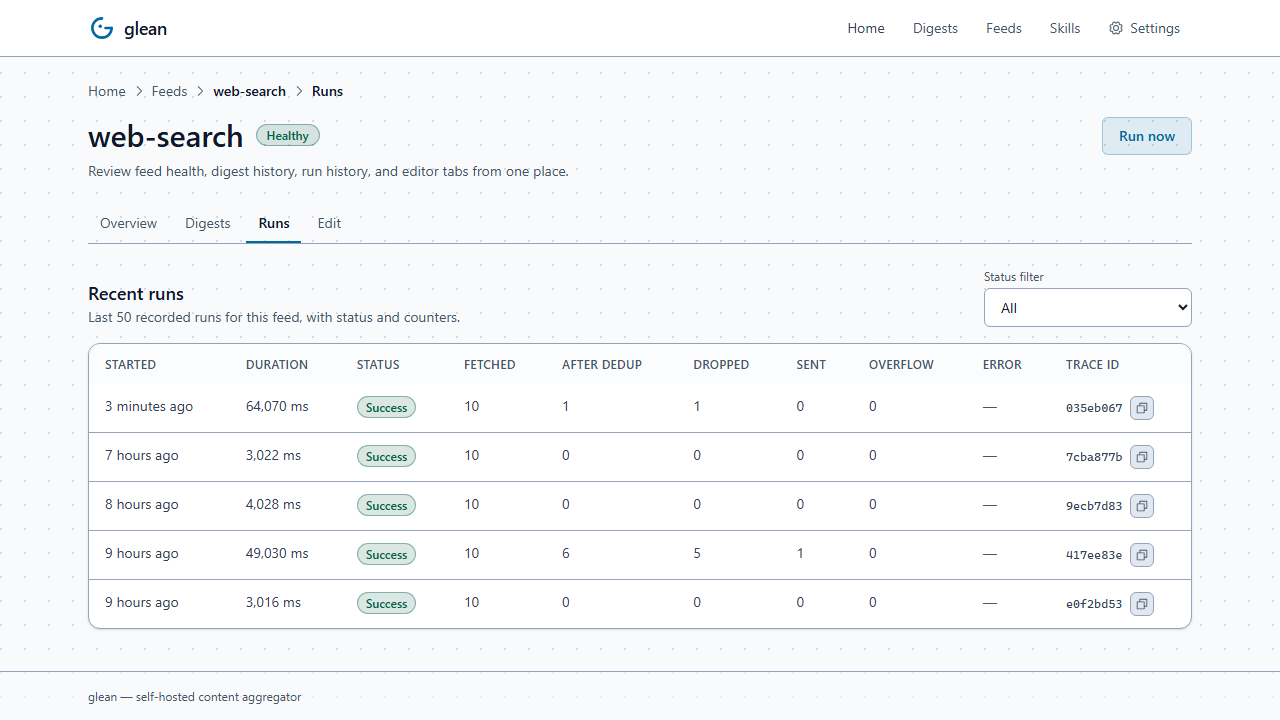Copy trace ID 7cba877b
Screen dimensions: 1280x720
[1141, 457]
